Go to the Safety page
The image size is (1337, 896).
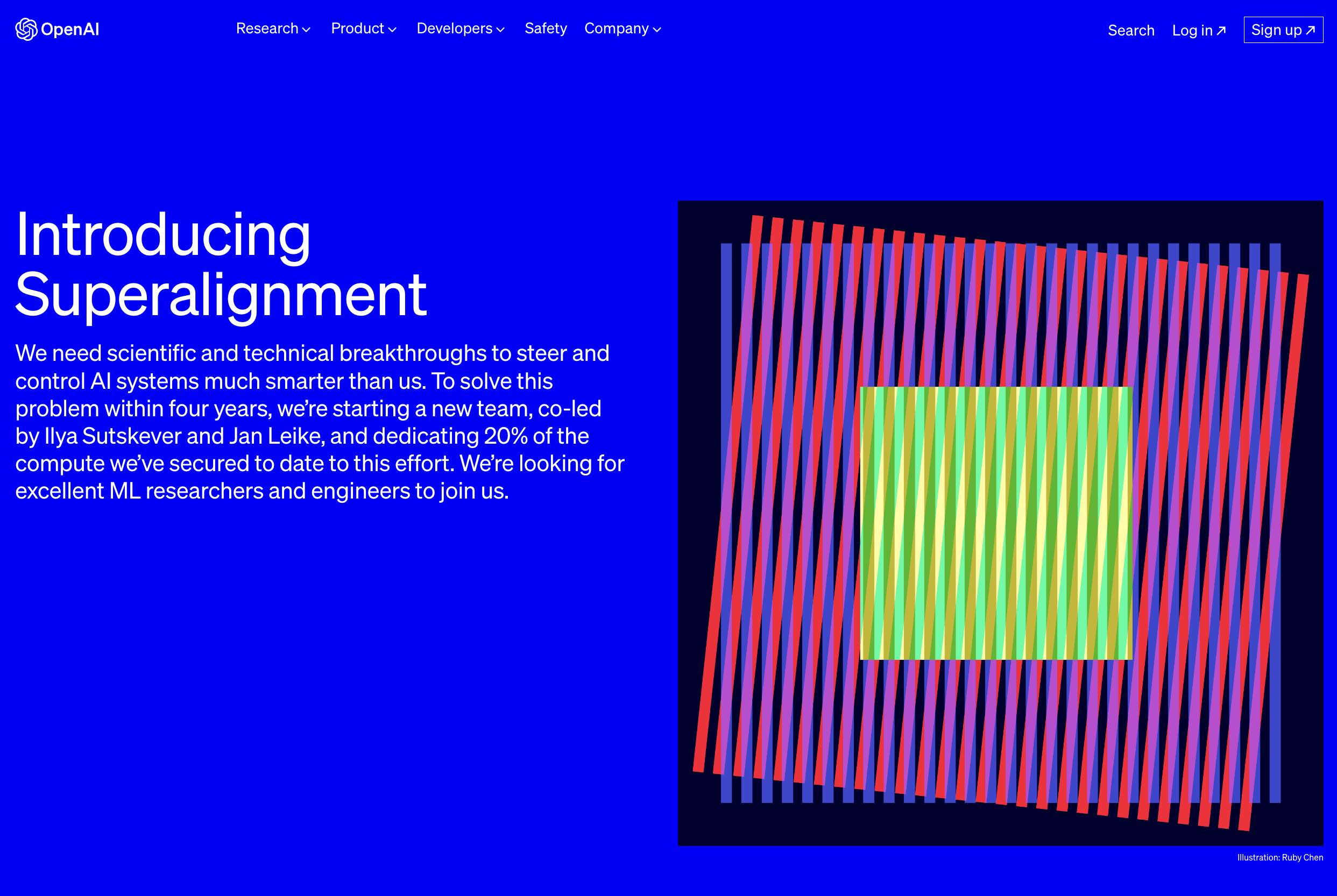tap(546, 29)
